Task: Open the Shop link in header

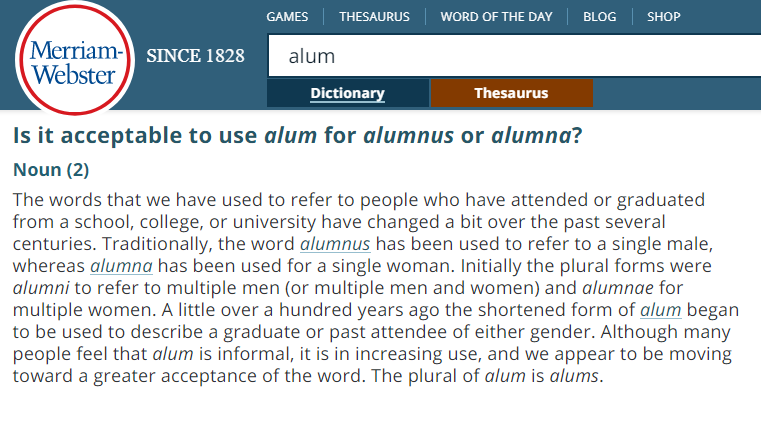Action: tap(664, 16)
